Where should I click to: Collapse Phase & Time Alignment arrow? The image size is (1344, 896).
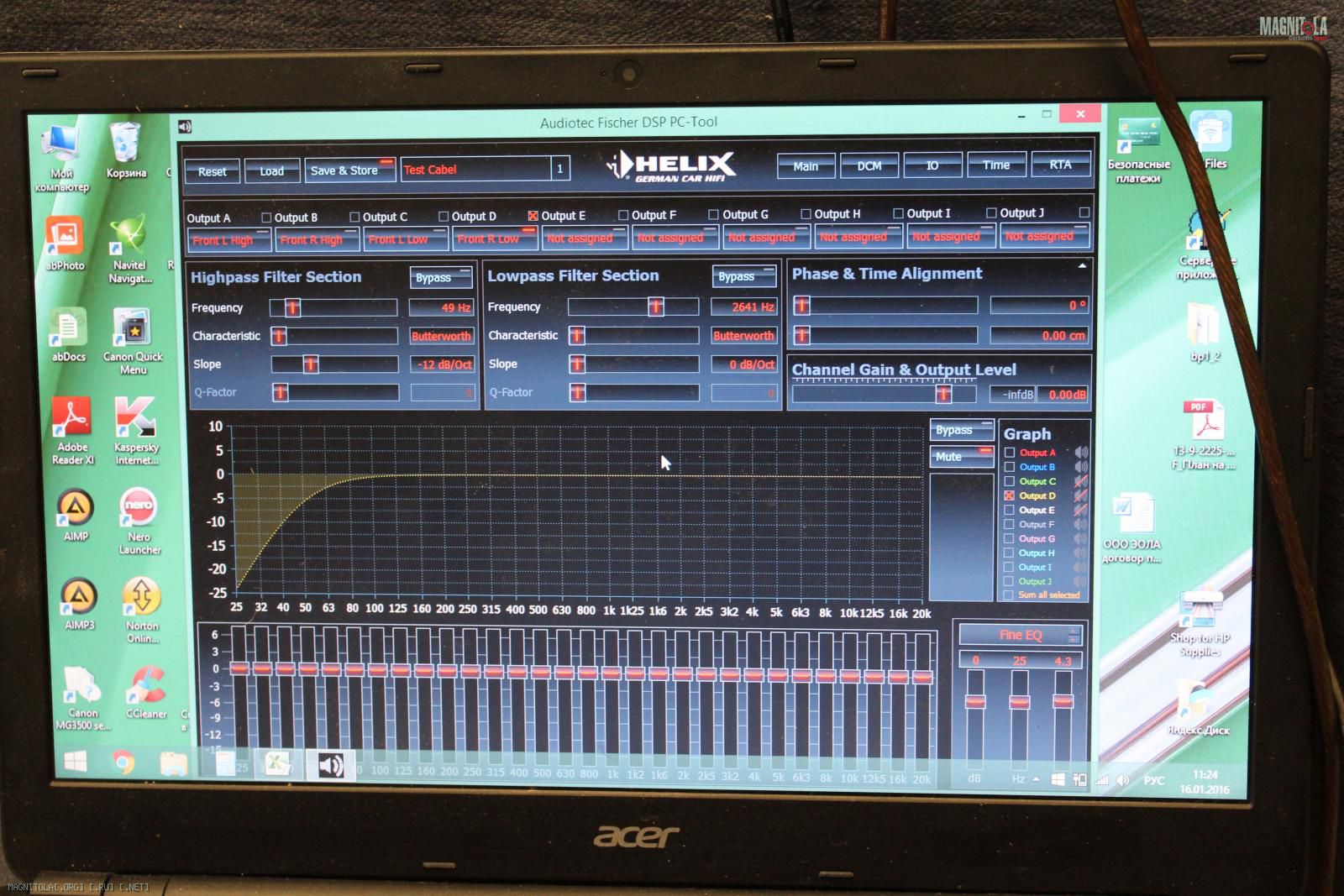[1082, 265]
